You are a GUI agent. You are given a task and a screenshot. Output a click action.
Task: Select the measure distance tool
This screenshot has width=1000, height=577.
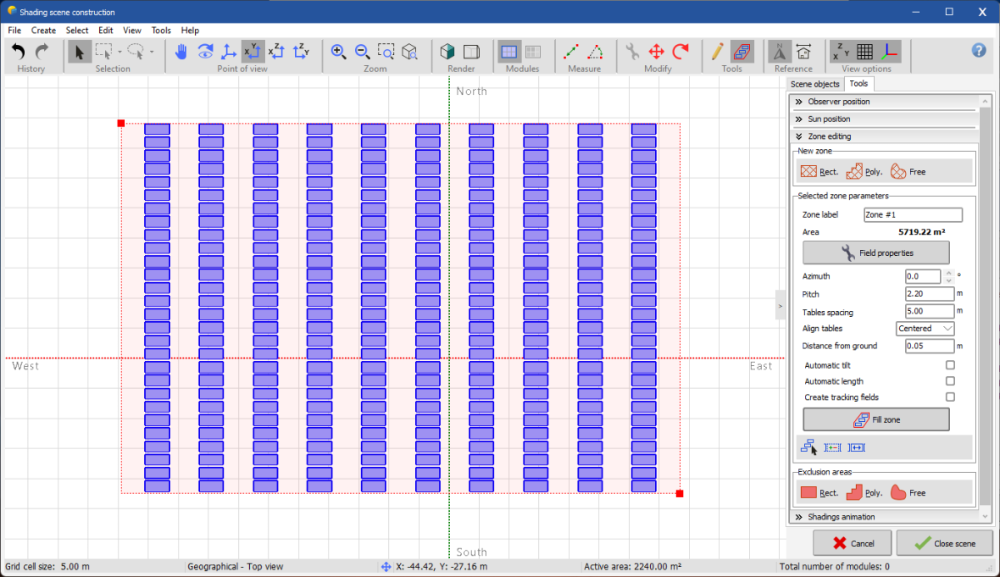click(572, 52)
